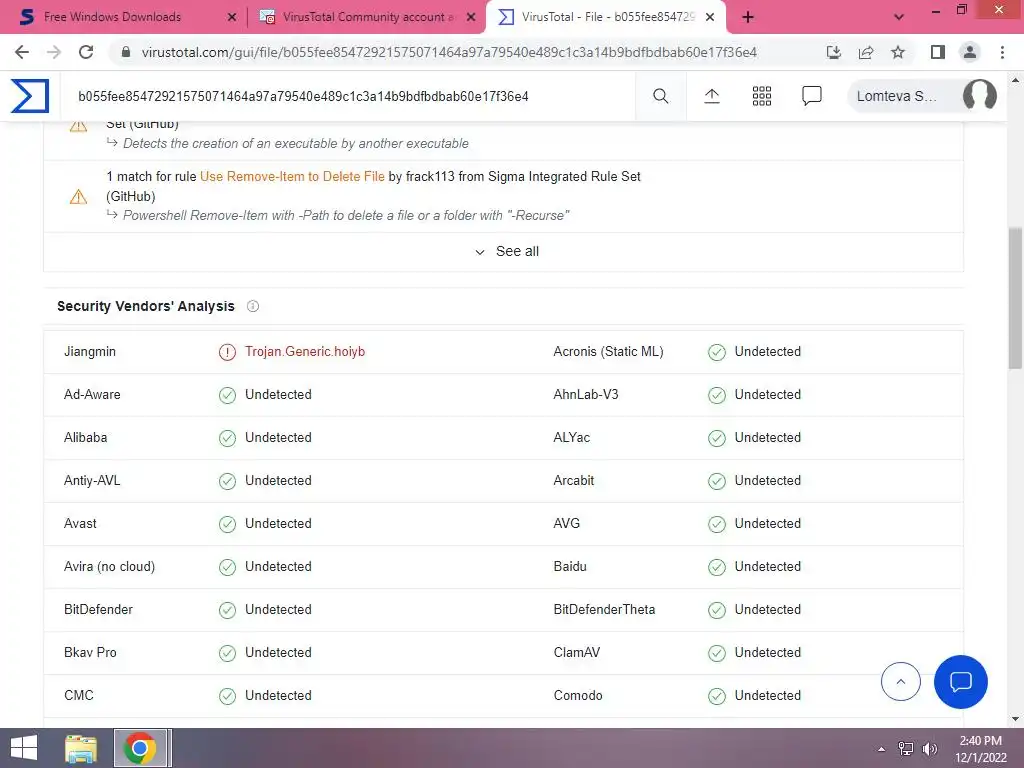Viewport: 1024px width, 768px height.
Task: Click Chrome back arrow
Action: (22, 52)
